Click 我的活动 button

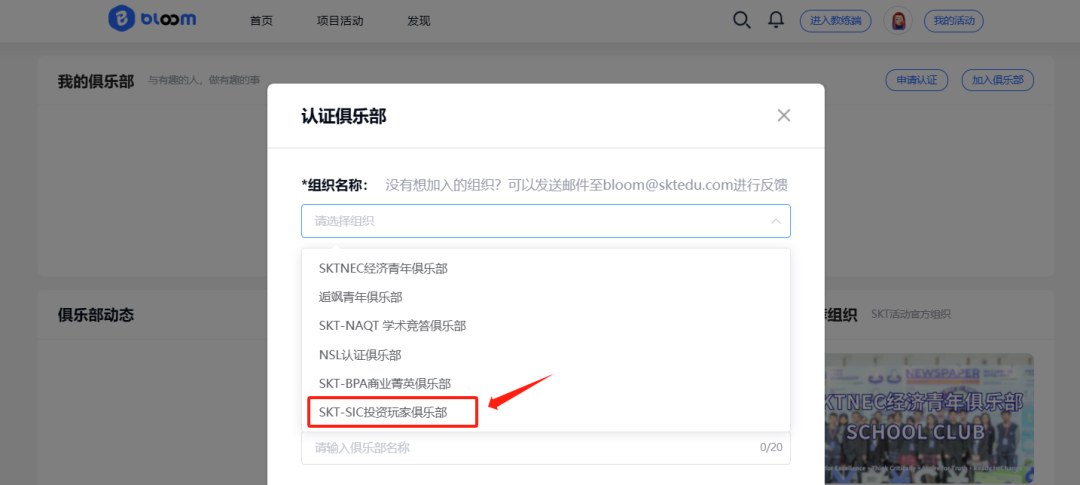(x=954, y=21)
